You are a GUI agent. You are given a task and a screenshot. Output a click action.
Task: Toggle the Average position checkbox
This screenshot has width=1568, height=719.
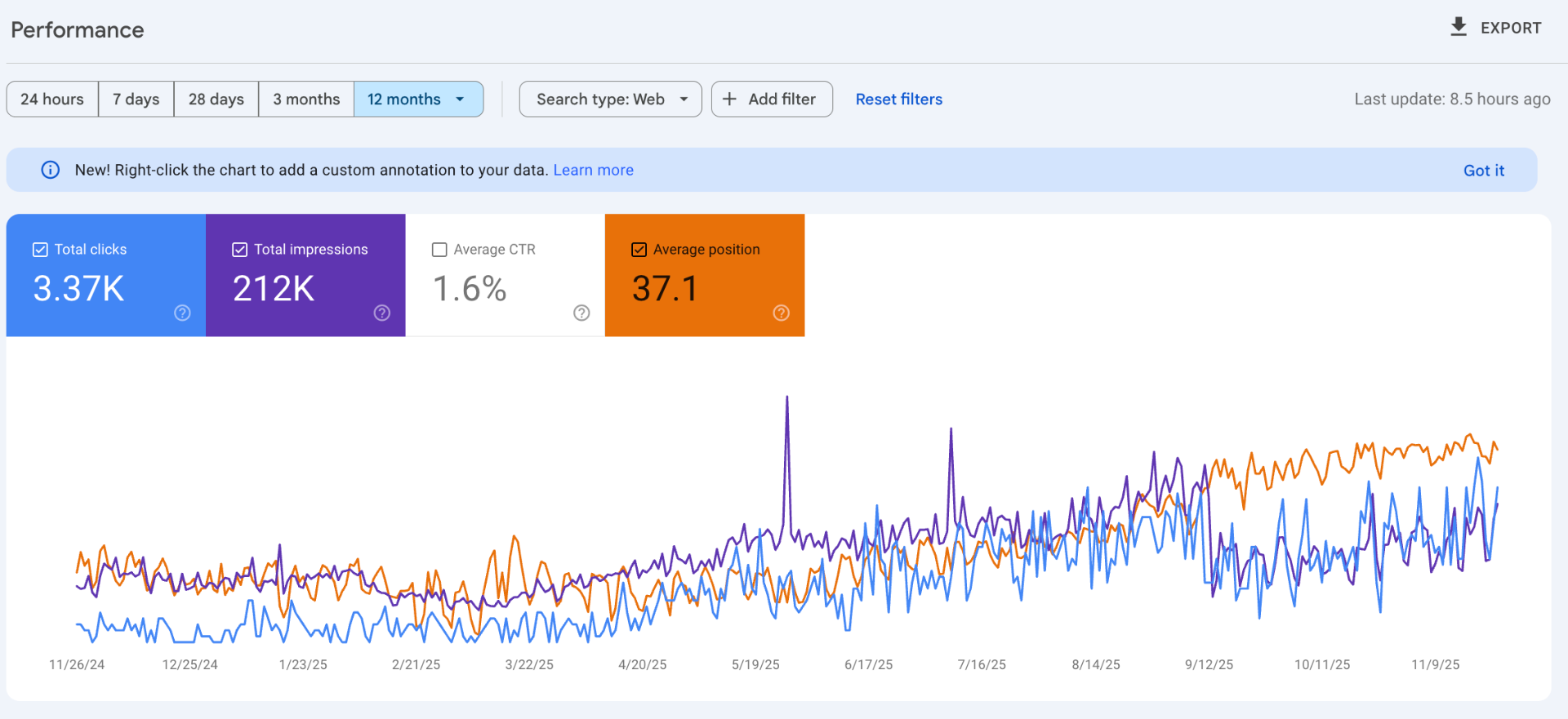(639, 250)
